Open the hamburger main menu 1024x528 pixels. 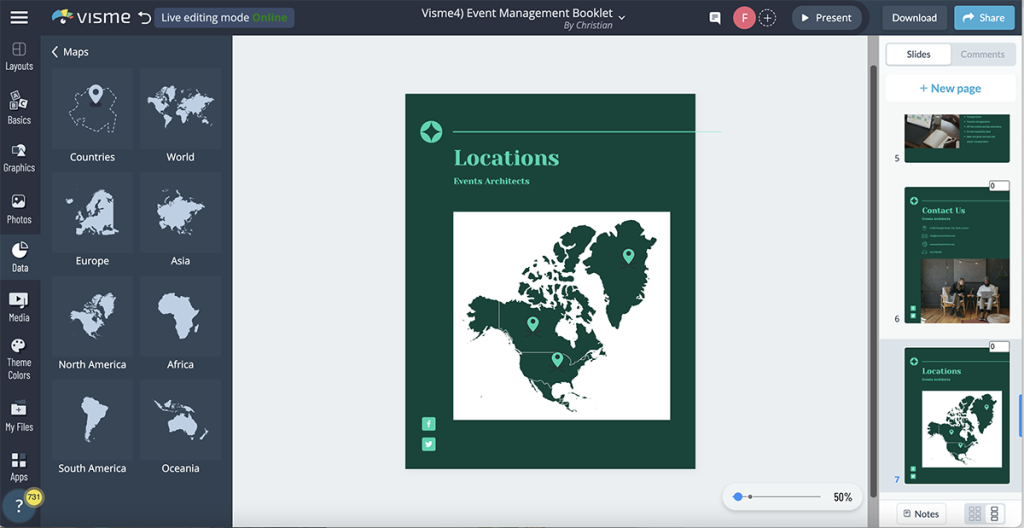click(x=19, y=17)
